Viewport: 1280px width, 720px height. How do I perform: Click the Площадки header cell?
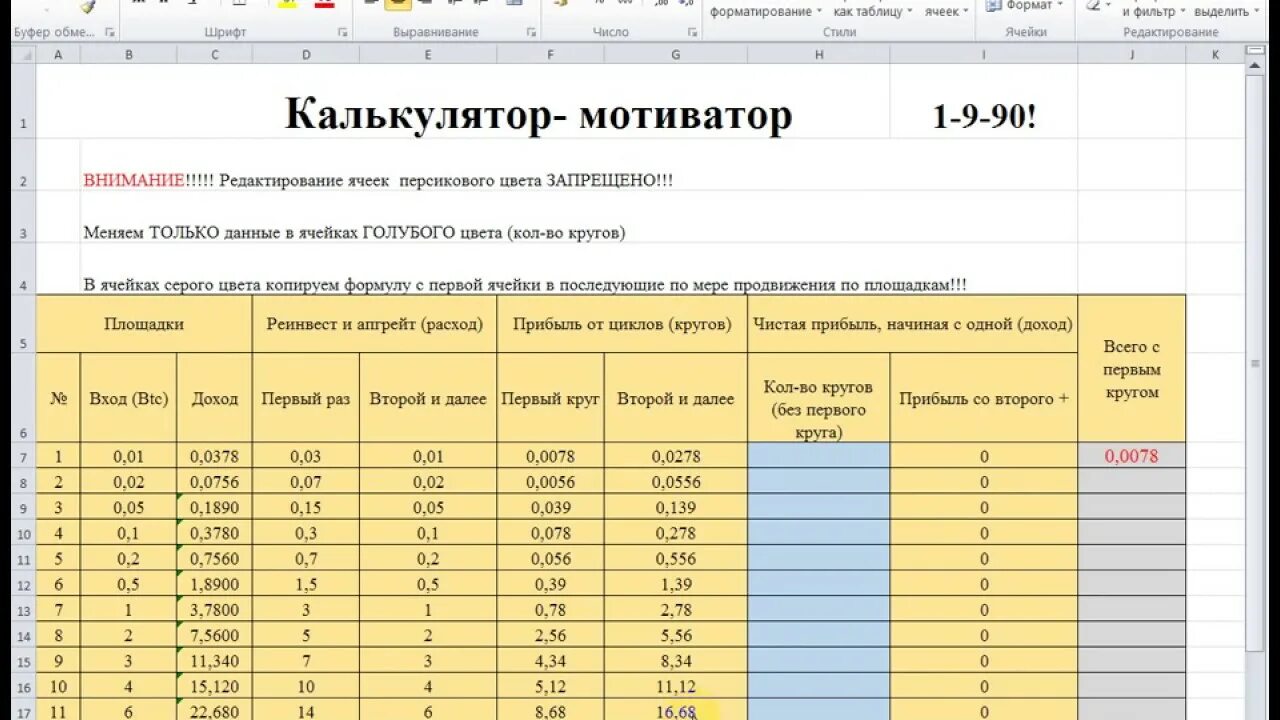tap(144, 324)
